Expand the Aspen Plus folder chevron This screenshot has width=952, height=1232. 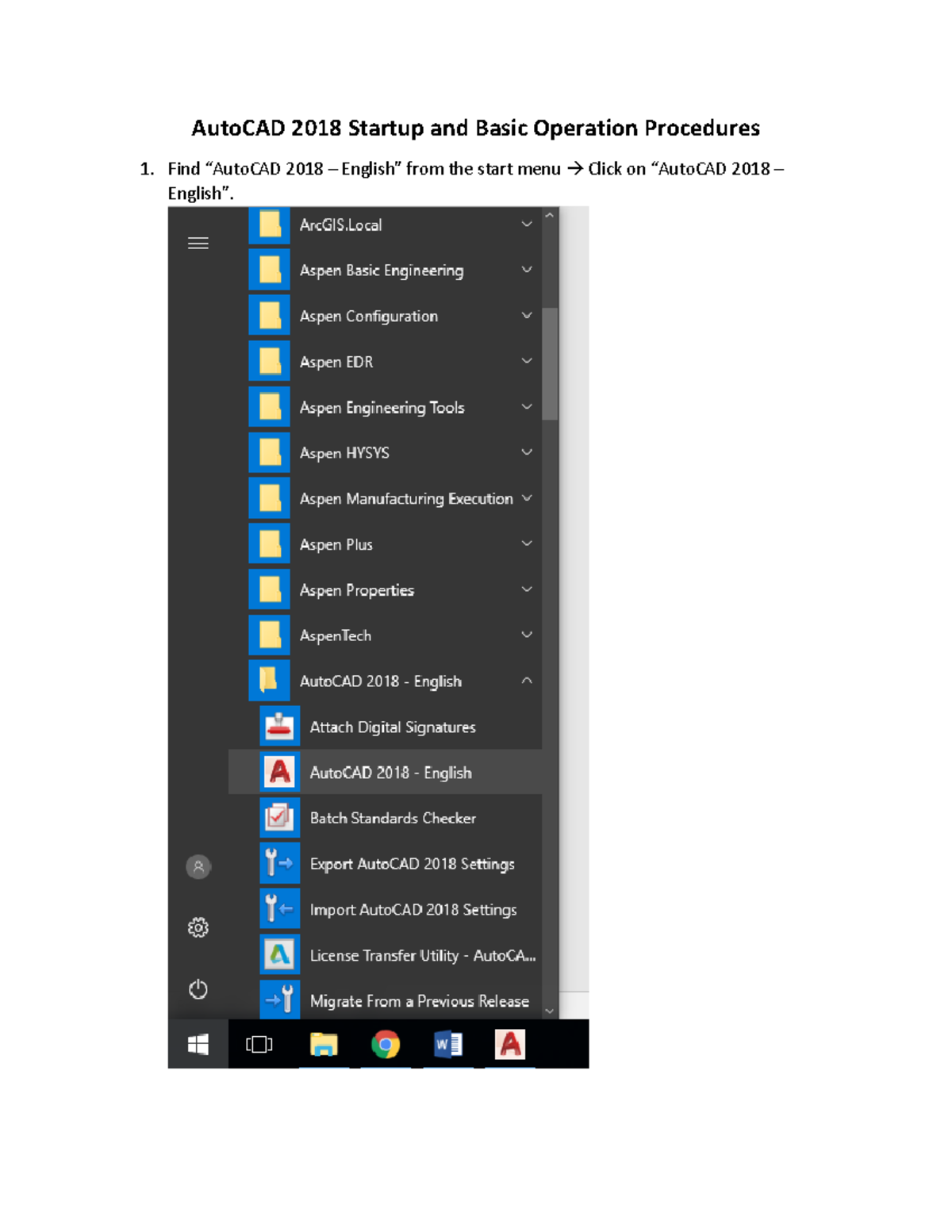click(526, 544)
